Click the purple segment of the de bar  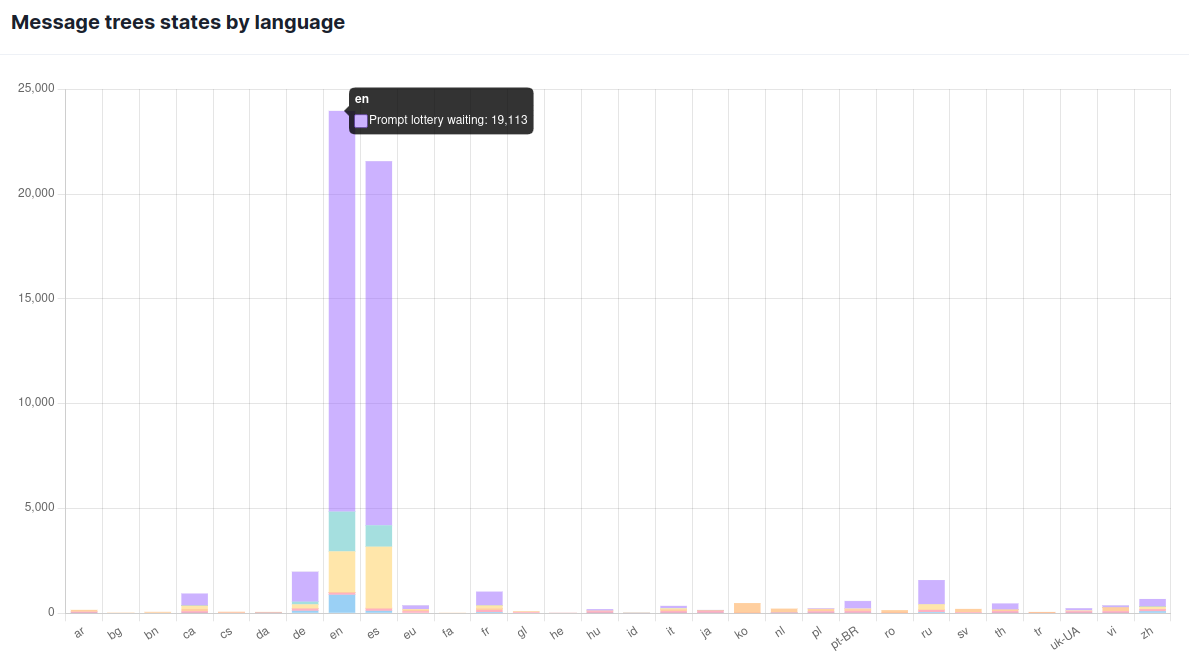click(x=306, y=586)
